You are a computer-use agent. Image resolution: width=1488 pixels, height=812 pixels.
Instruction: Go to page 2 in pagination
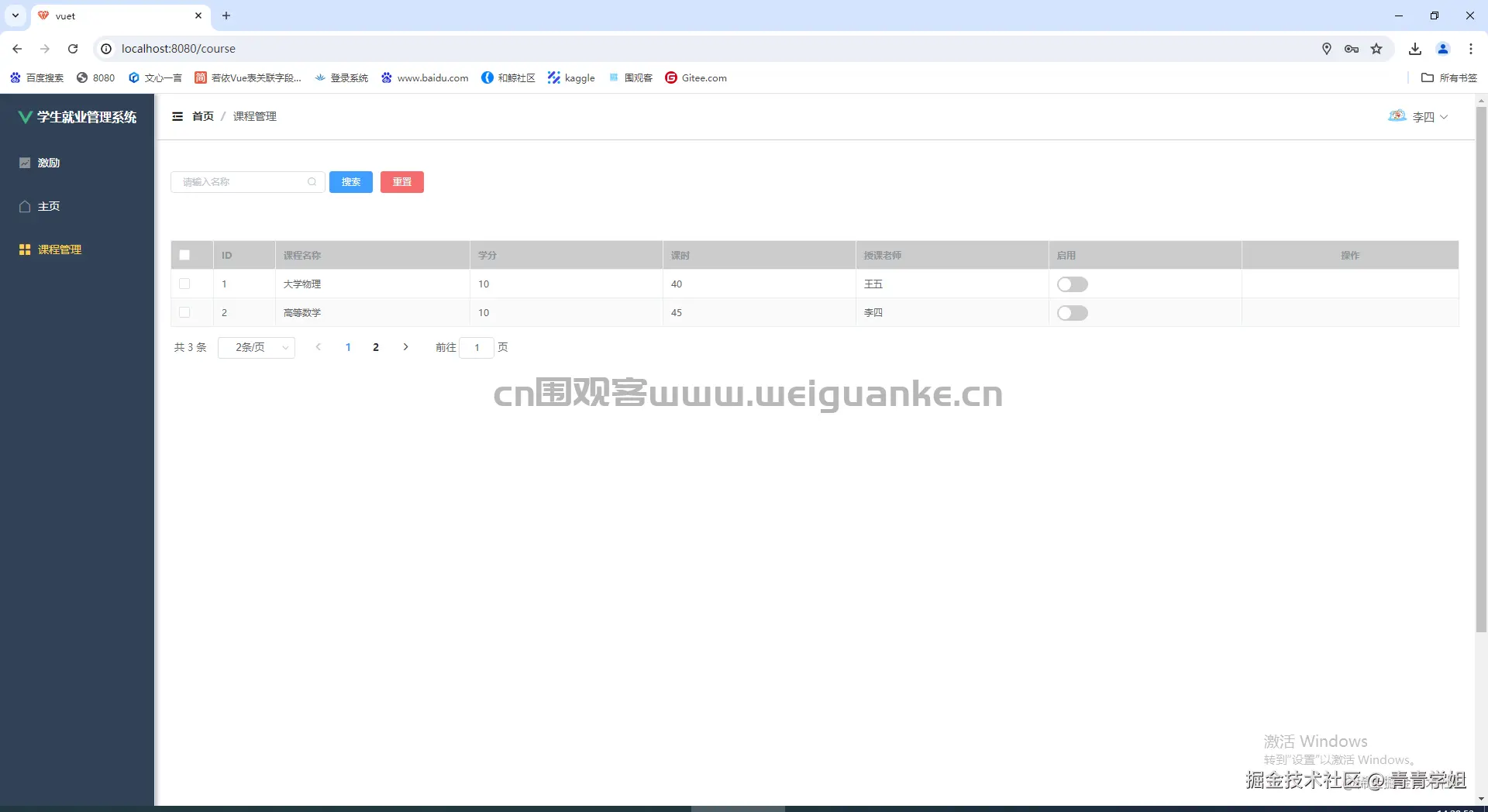376,347
